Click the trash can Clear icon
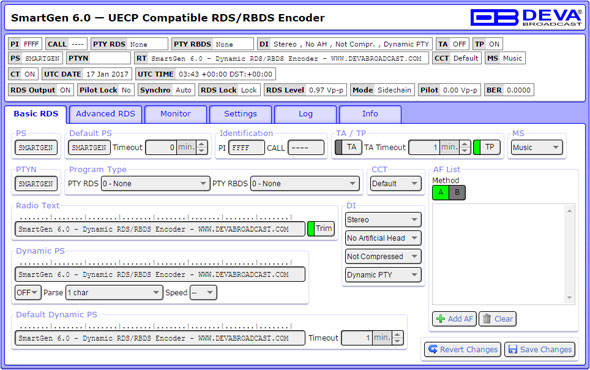Viewport: 590px width, 370px height. 487,319
